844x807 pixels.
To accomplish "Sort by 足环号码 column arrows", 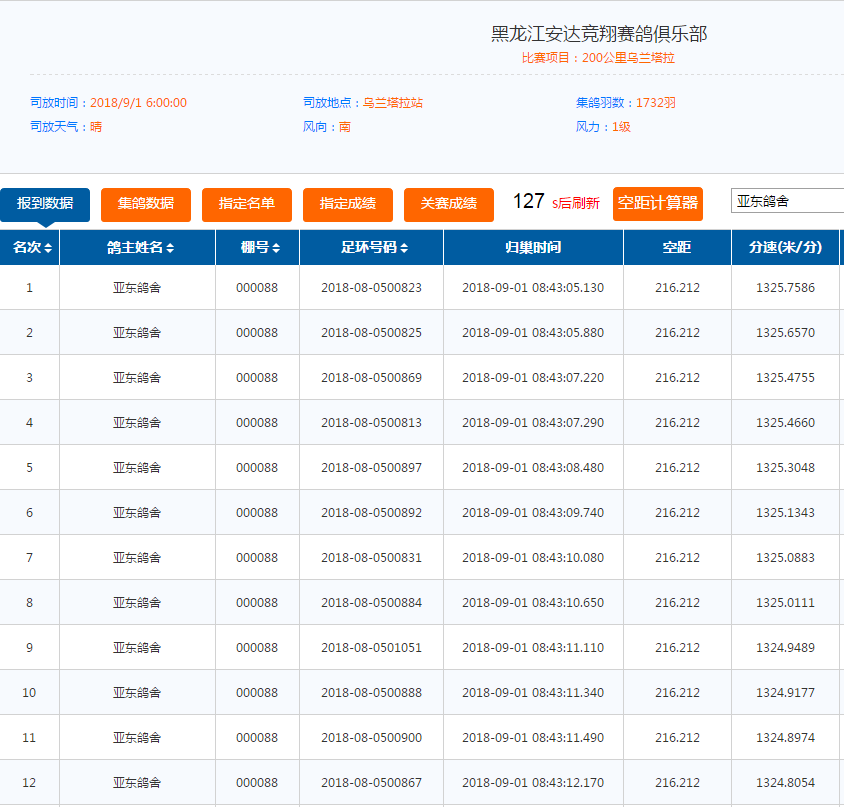I will click(404, 248).
